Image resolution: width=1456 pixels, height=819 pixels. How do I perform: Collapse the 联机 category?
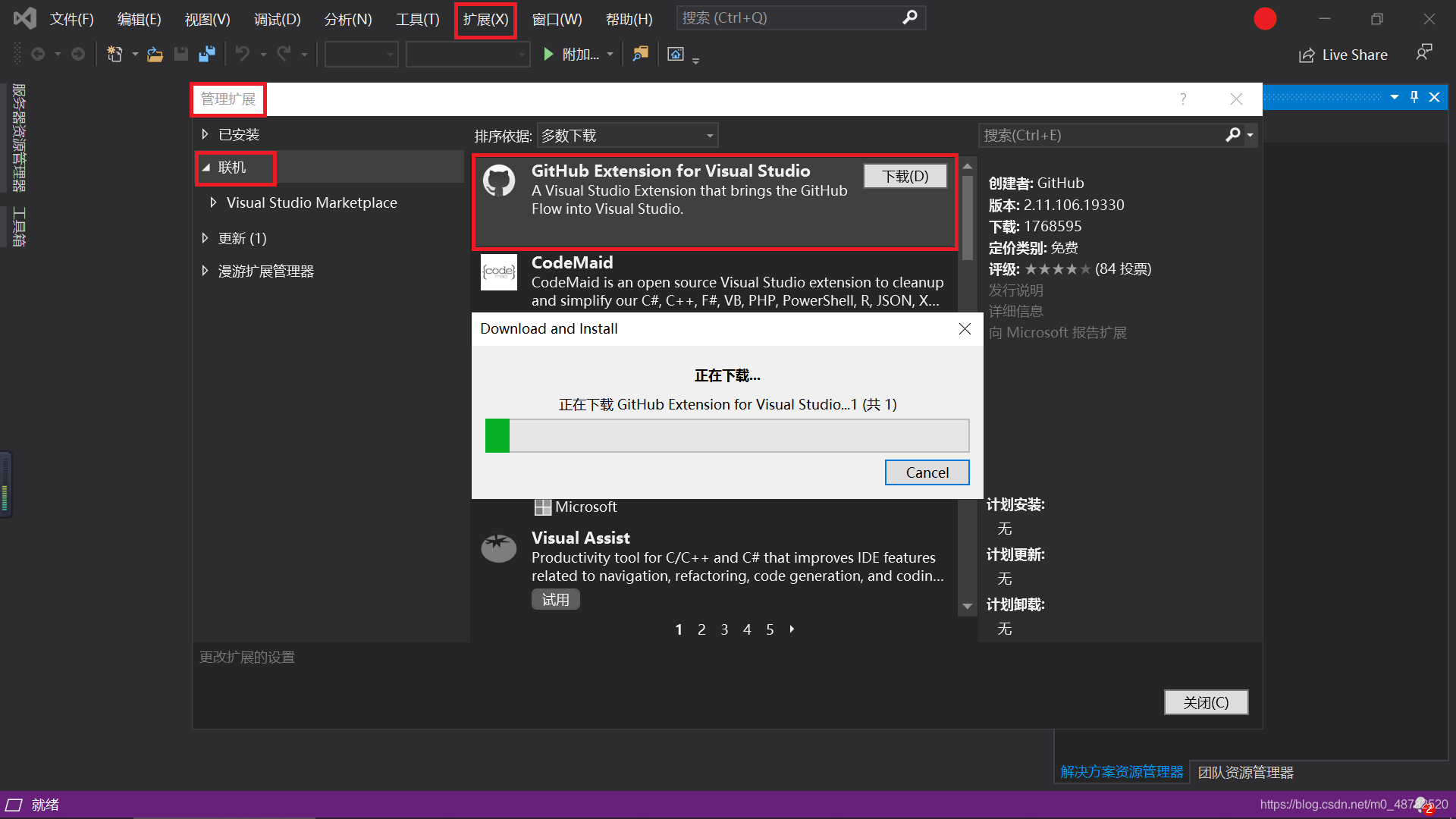pyautogui.click(x=206, y=168)
